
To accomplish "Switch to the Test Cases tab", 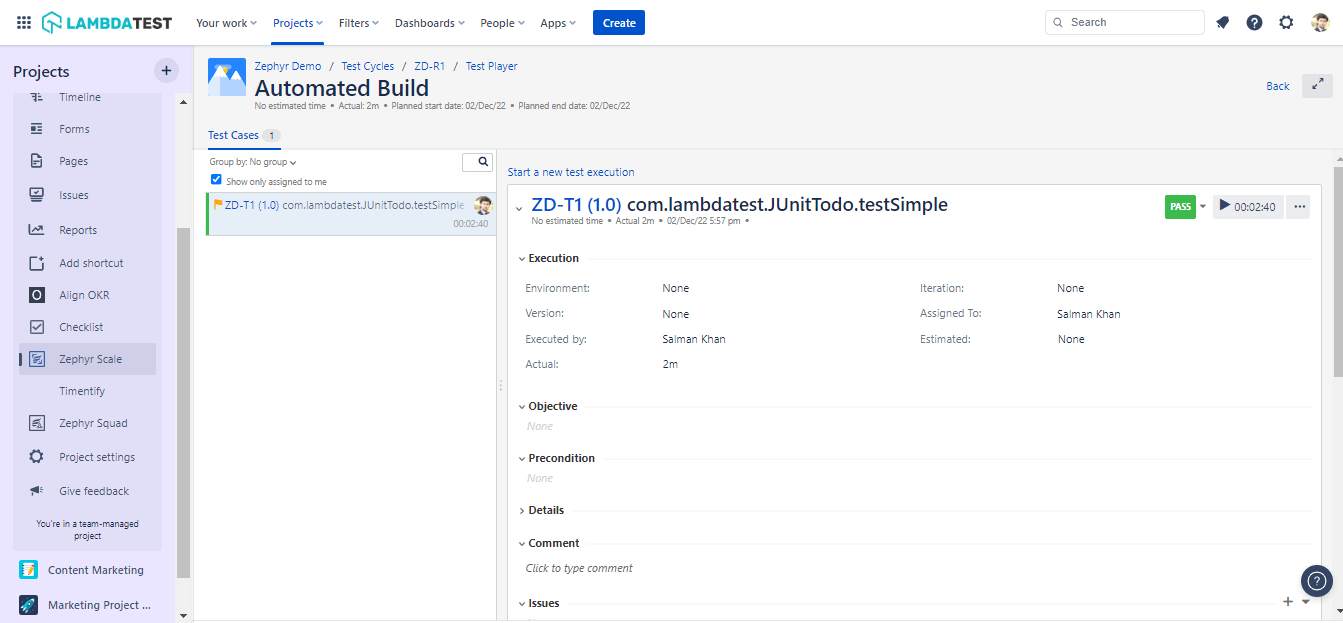I will 232,135.
